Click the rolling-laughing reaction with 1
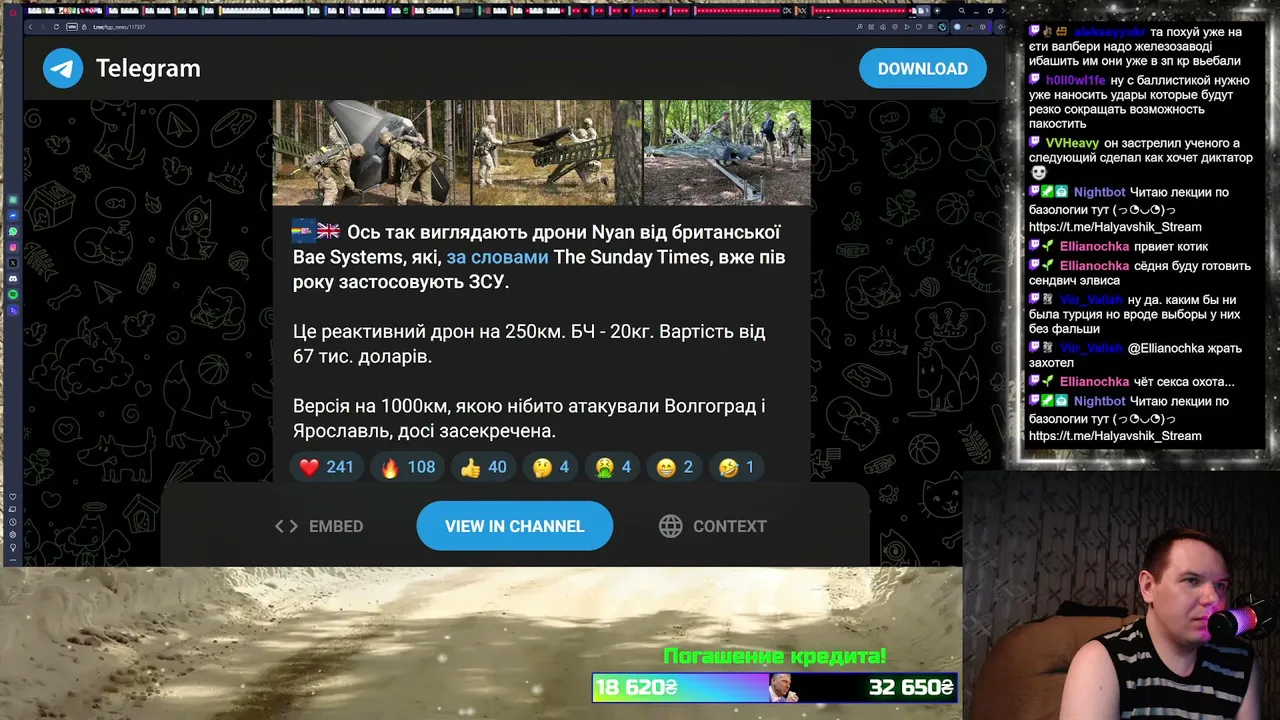Screen dimensions: 1280x720 click(x=736, y=467)
